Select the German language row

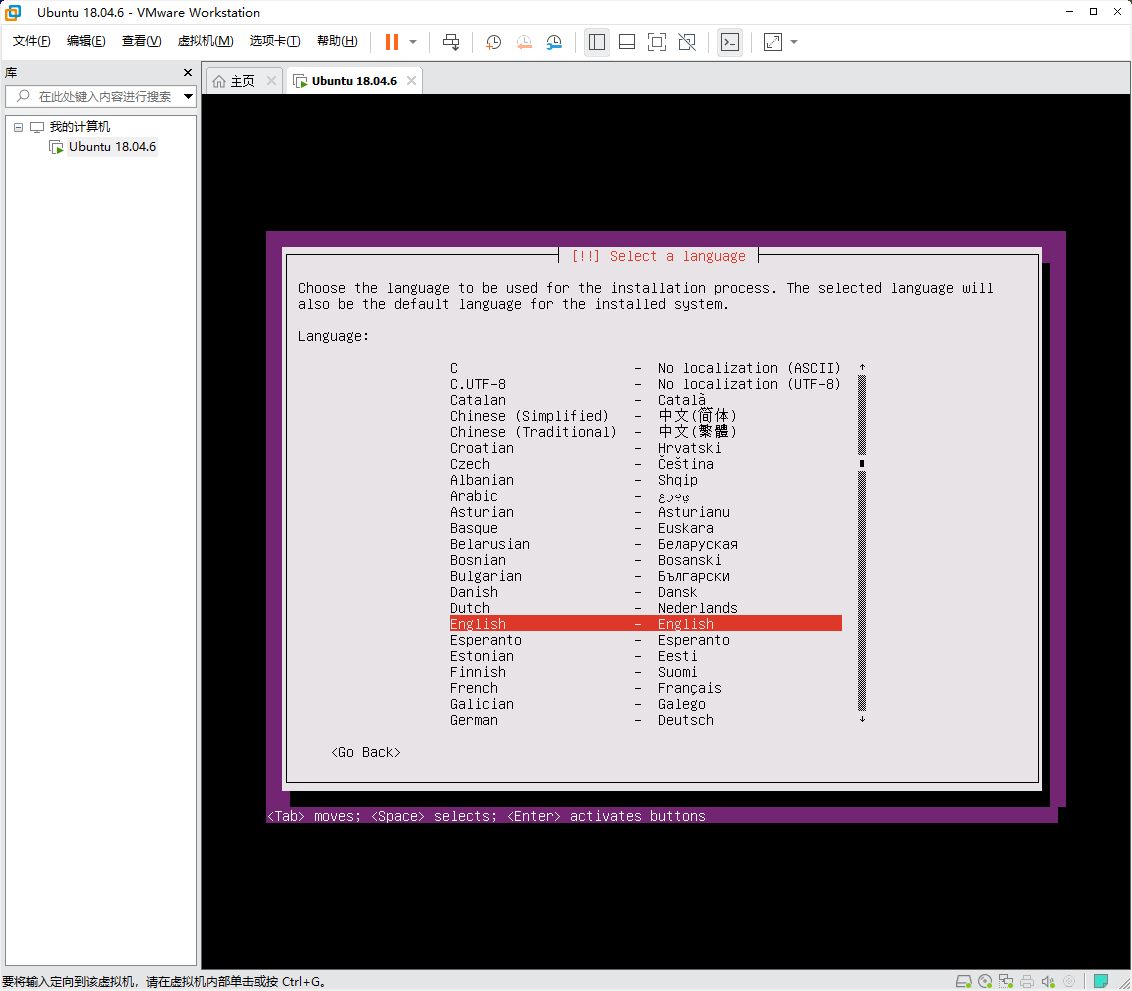(x=645, y=720)
